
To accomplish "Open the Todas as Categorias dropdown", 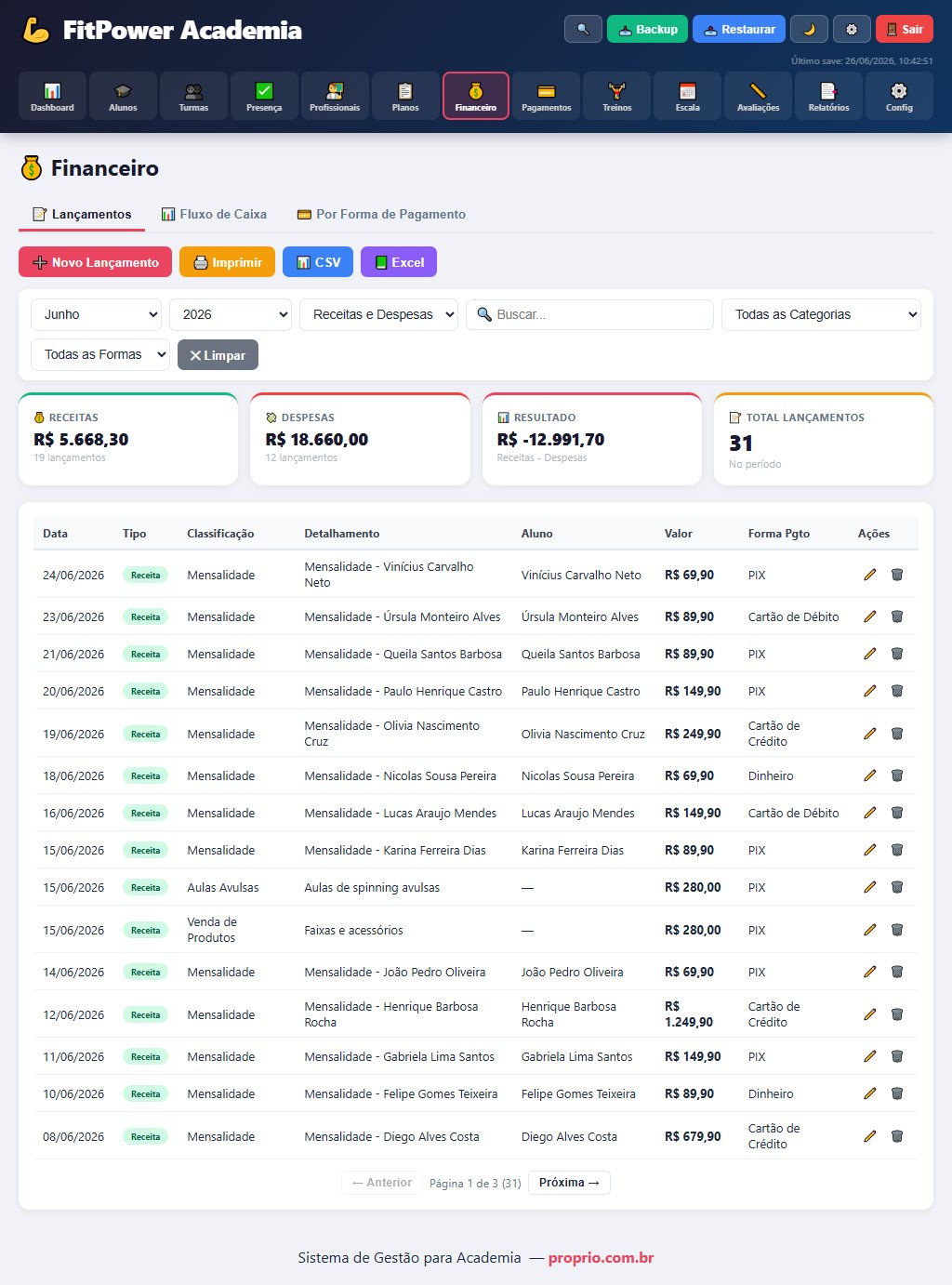I will click(x=821, y=314).
